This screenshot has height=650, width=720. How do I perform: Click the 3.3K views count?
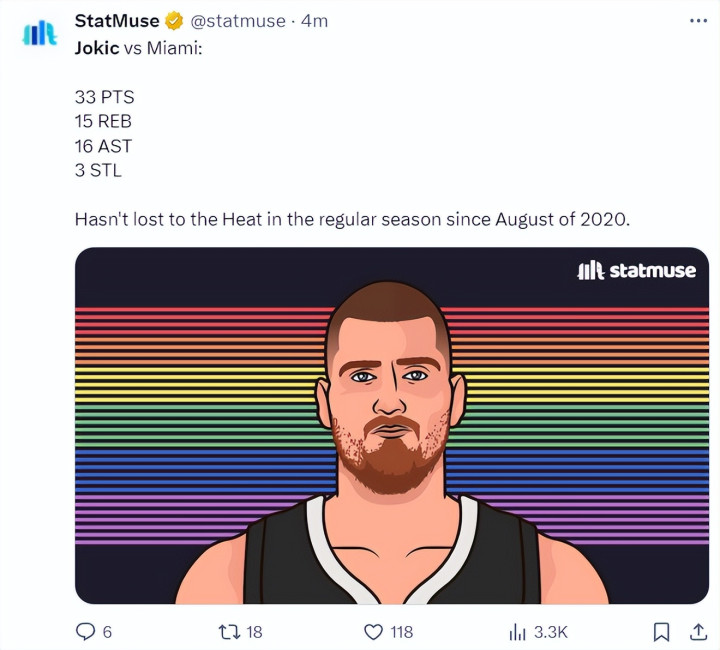pos(551,632)
